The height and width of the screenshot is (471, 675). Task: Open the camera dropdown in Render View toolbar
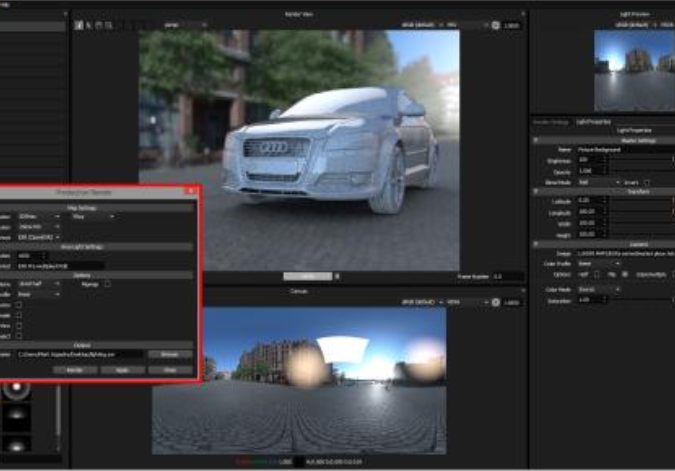pos(186,25)
